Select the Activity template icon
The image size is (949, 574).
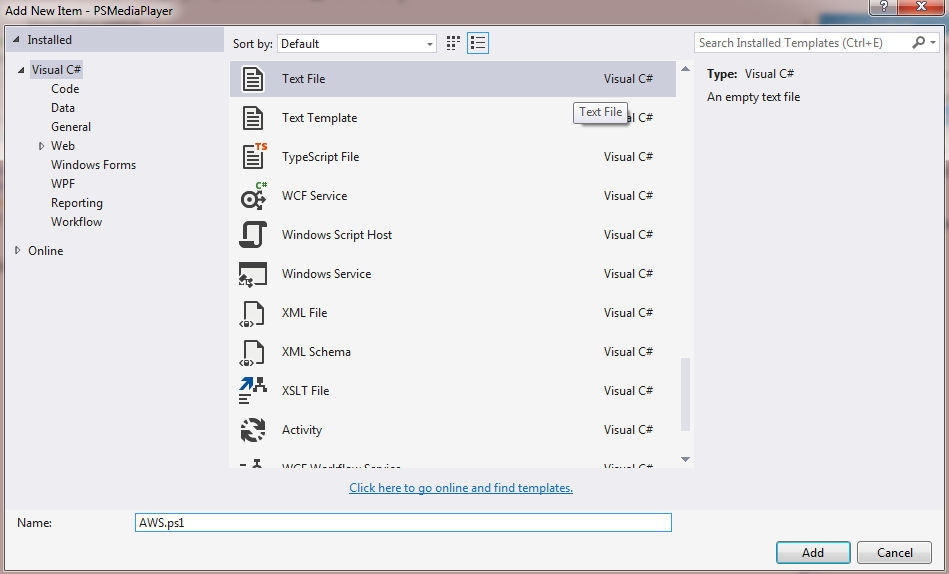[x=253, y=430]
